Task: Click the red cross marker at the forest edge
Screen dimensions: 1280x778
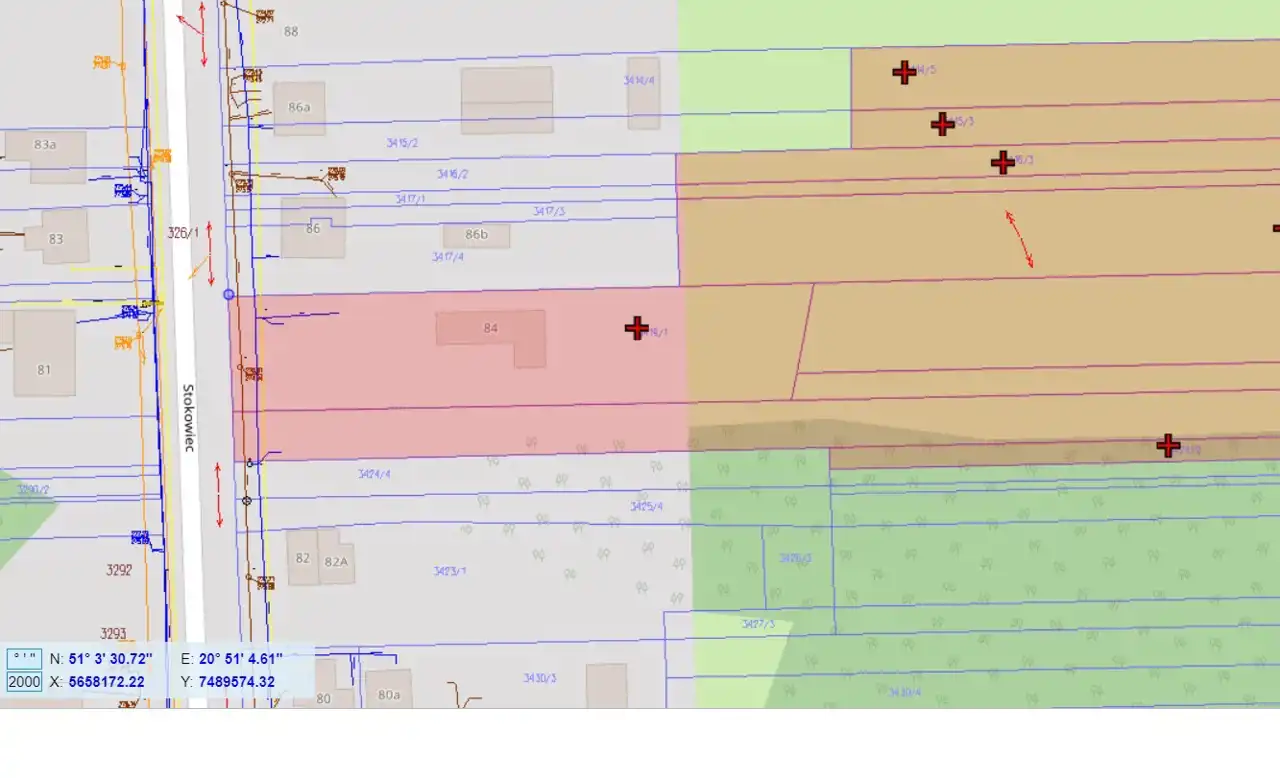Action: pos(1167,445)
